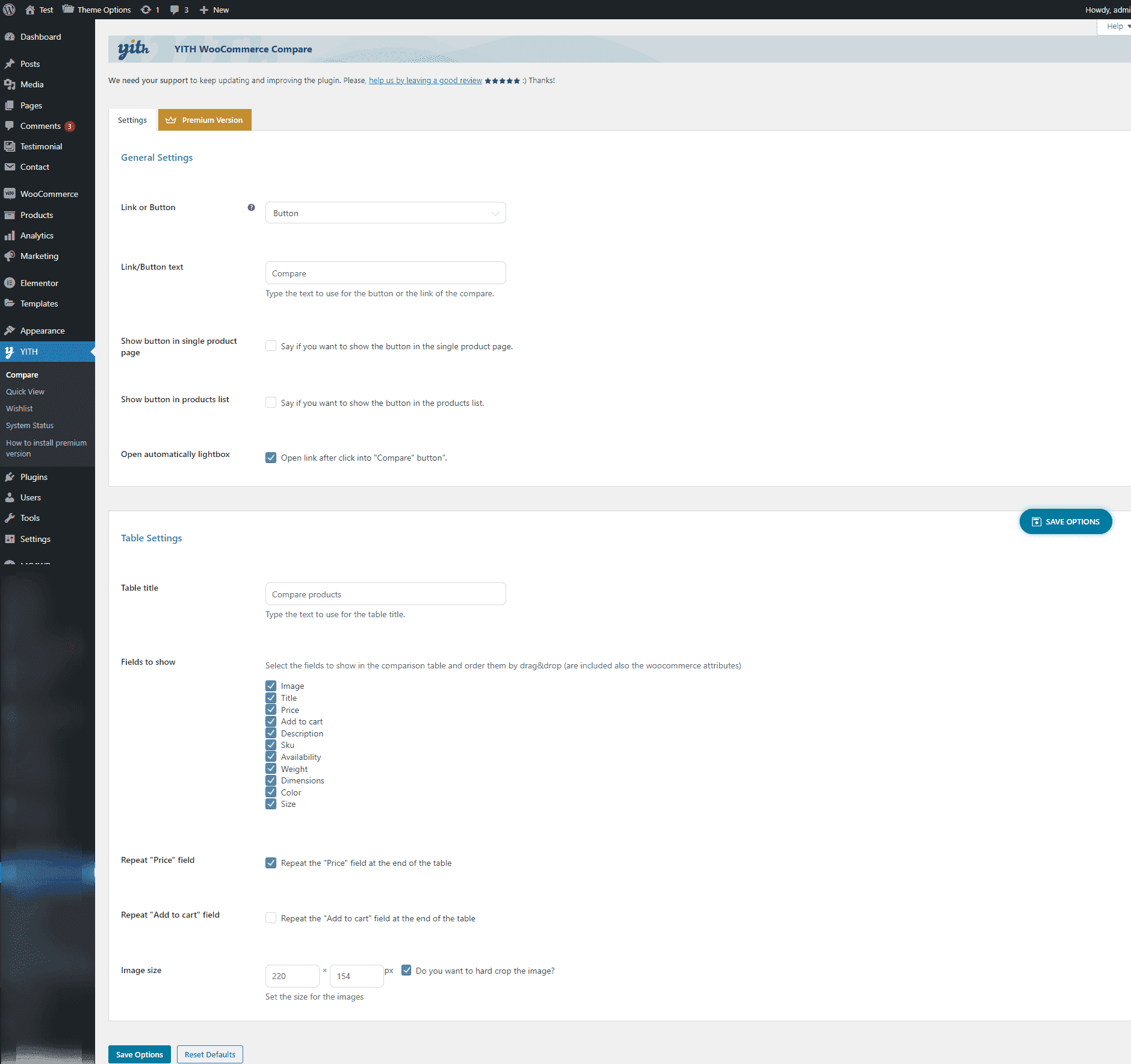The width and height of the screenshot is (1131, 1064).
Task: Uncheck the Description field checkbox
Action: click(x=271, y=733)
